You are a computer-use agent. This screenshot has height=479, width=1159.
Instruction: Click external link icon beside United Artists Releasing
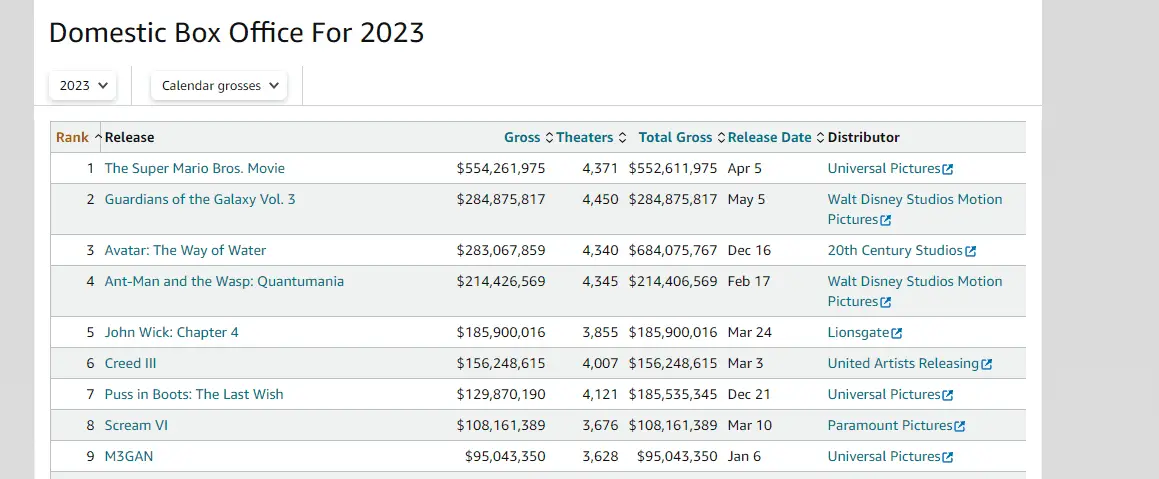pos(987,364)
